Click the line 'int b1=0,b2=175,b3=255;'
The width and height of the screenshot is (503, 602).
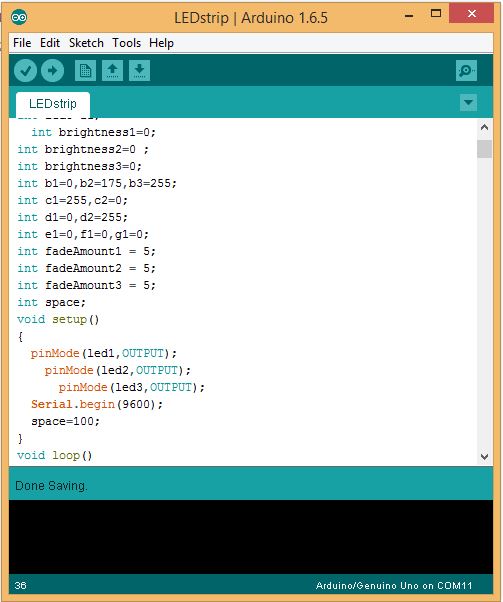97,183
